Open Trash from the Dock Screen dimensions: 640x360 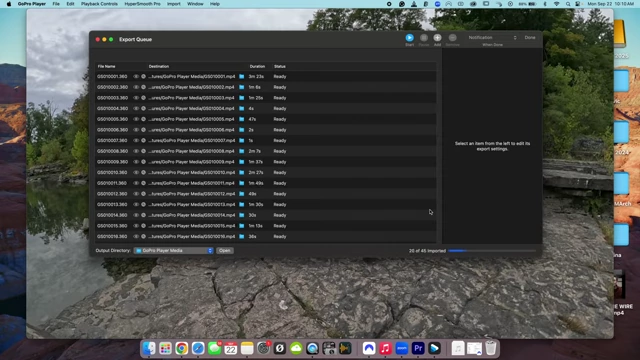tap(491, 348)
